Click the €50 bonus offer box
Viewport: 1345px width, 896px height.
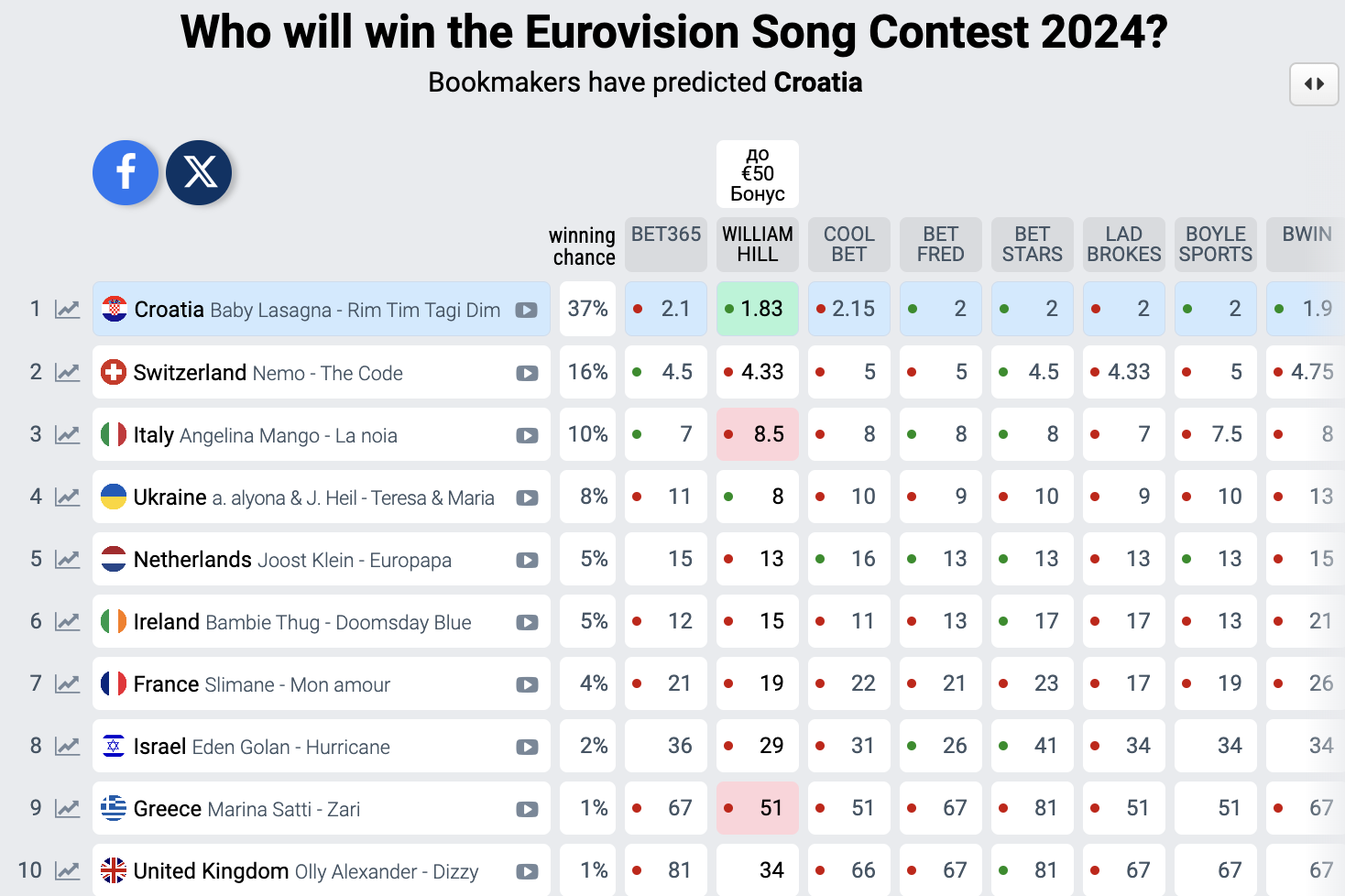(x=758, y=174)
